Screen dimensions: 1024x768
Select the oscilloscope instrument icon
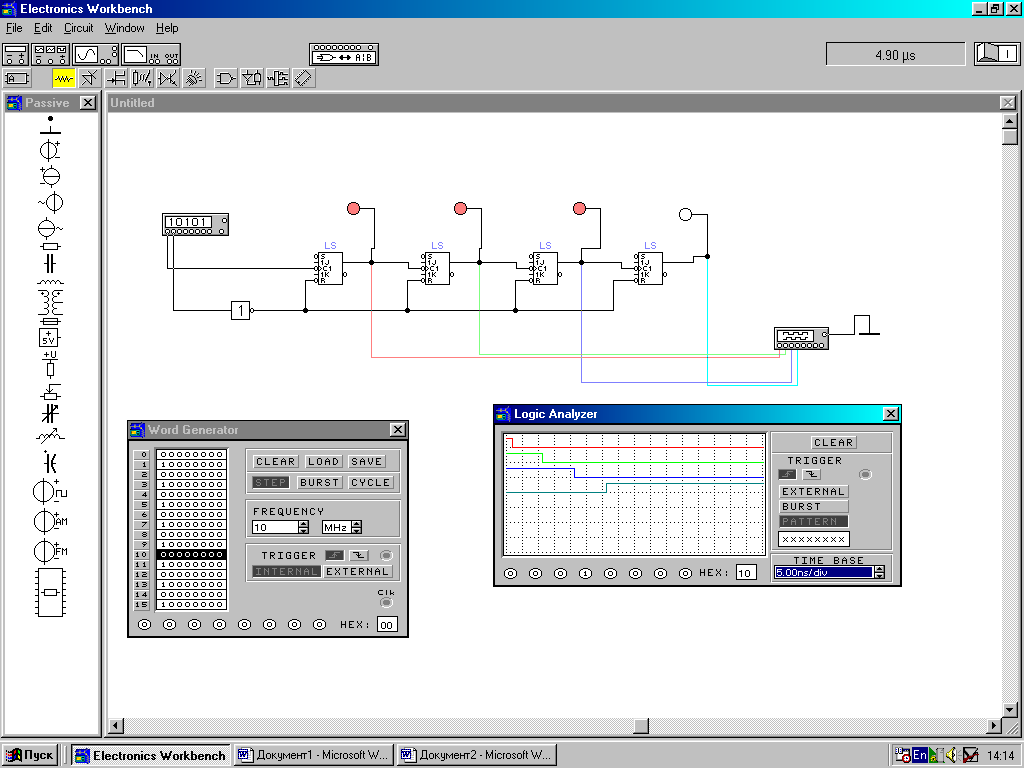(96, 55)
